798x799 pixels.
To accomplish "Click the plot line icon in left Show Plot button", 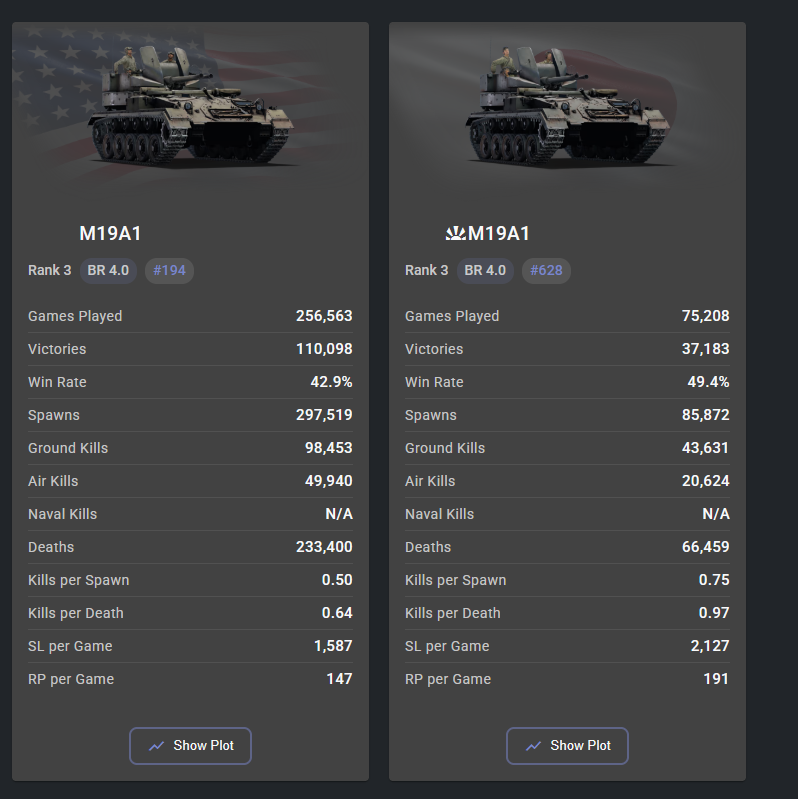I will click(x=156, y=746).
